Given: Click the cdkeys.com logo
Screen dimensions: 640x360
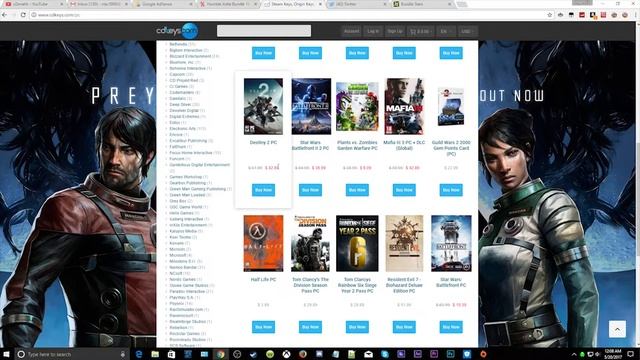Looking at the screenshot, I should click(177, 31).
